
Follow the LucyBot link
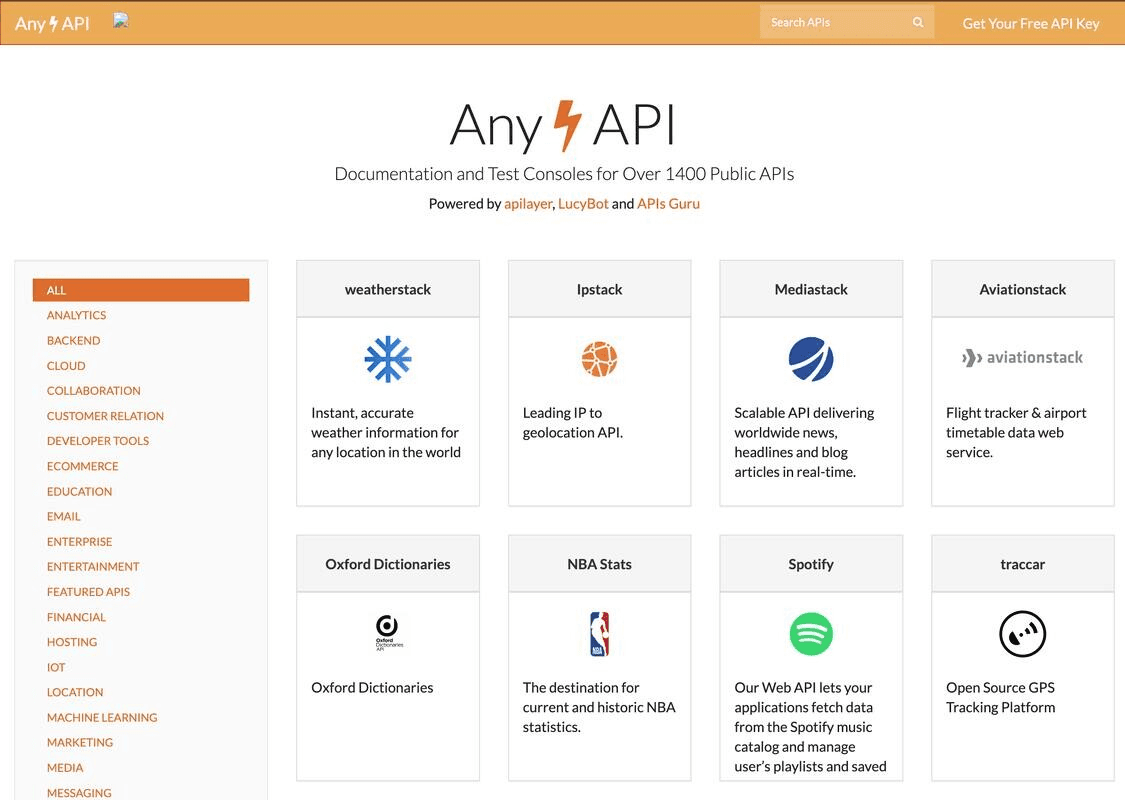pos(583,204)
